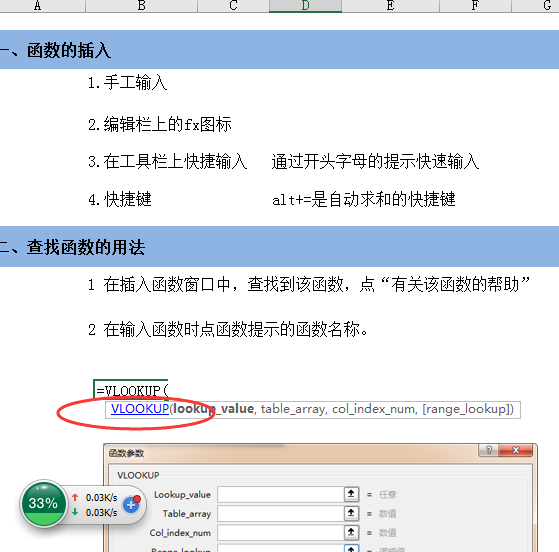This screenshot has width=559, height=552.
Task: Select column F header
Action: tap(476, 6)
